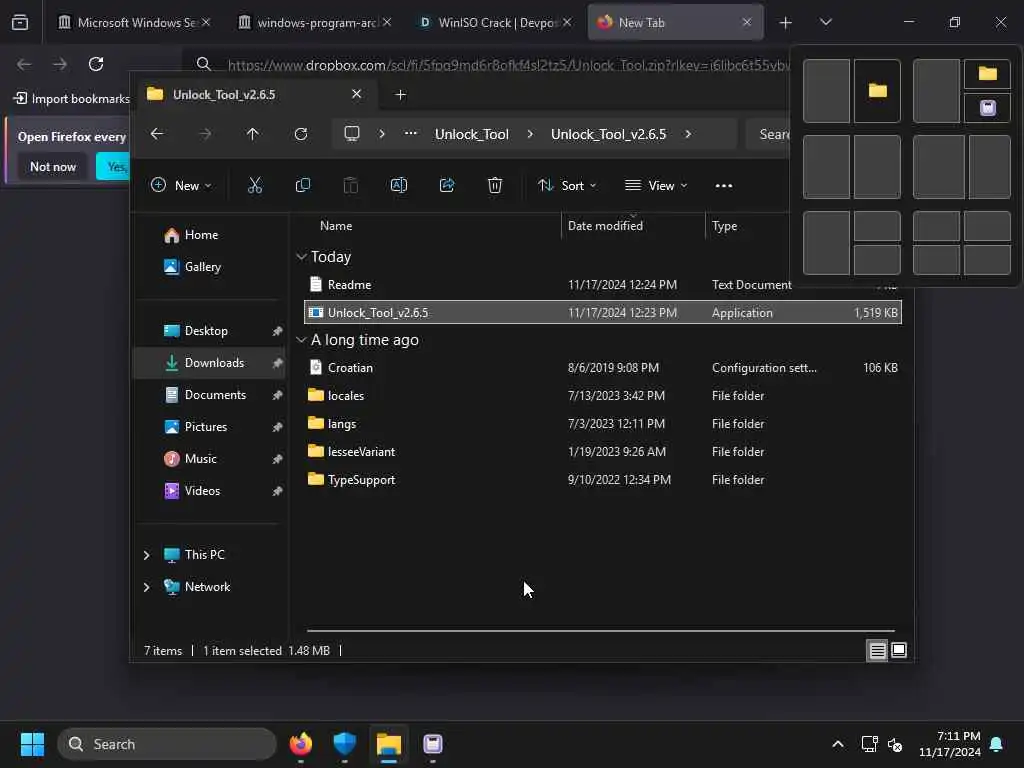Click the taskbar Search box
Image resolution: width=1024 pixels, height=768 pixels.
click(x=167, y=744)
